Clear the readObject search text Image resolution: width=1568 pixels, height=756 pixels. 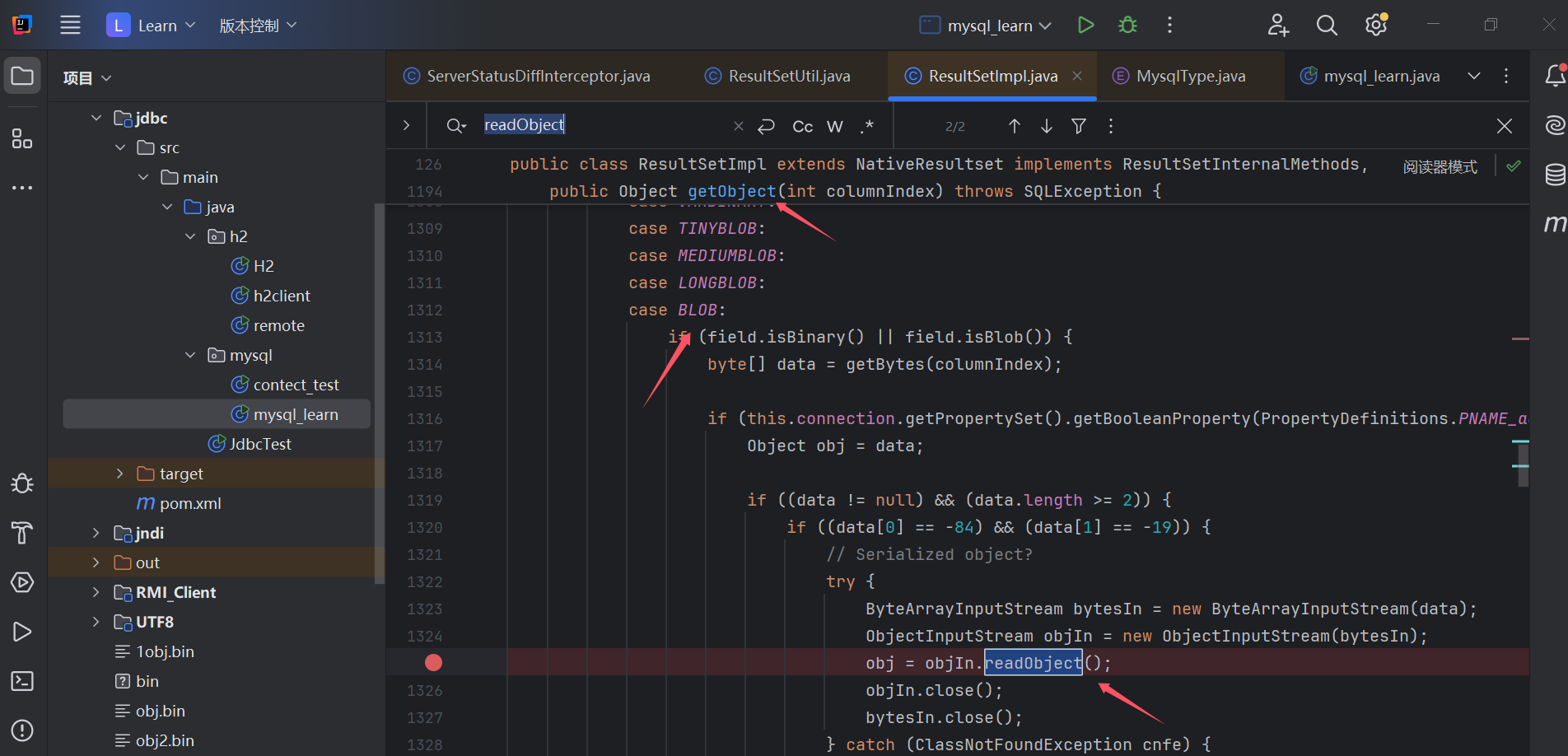click(x=738, y=126)
